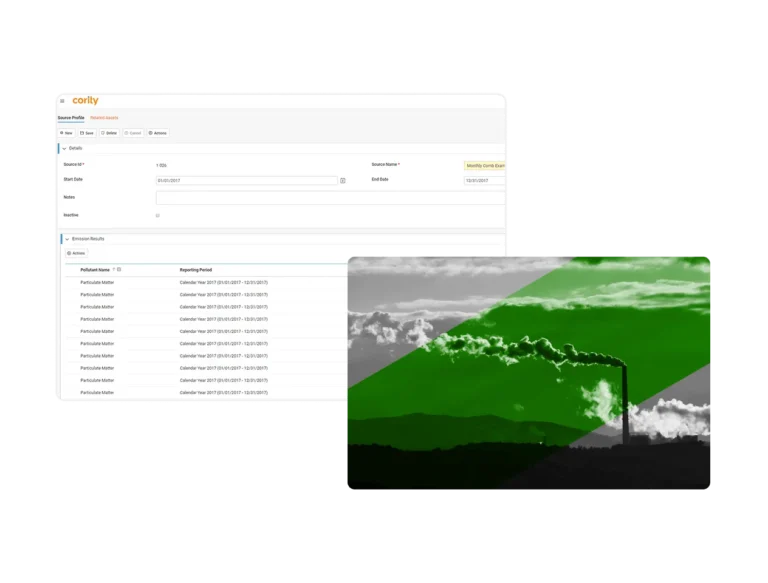Open Actions in the top toolbar
Viewport: 768px width, 583px height.
[x=158, y=133]
